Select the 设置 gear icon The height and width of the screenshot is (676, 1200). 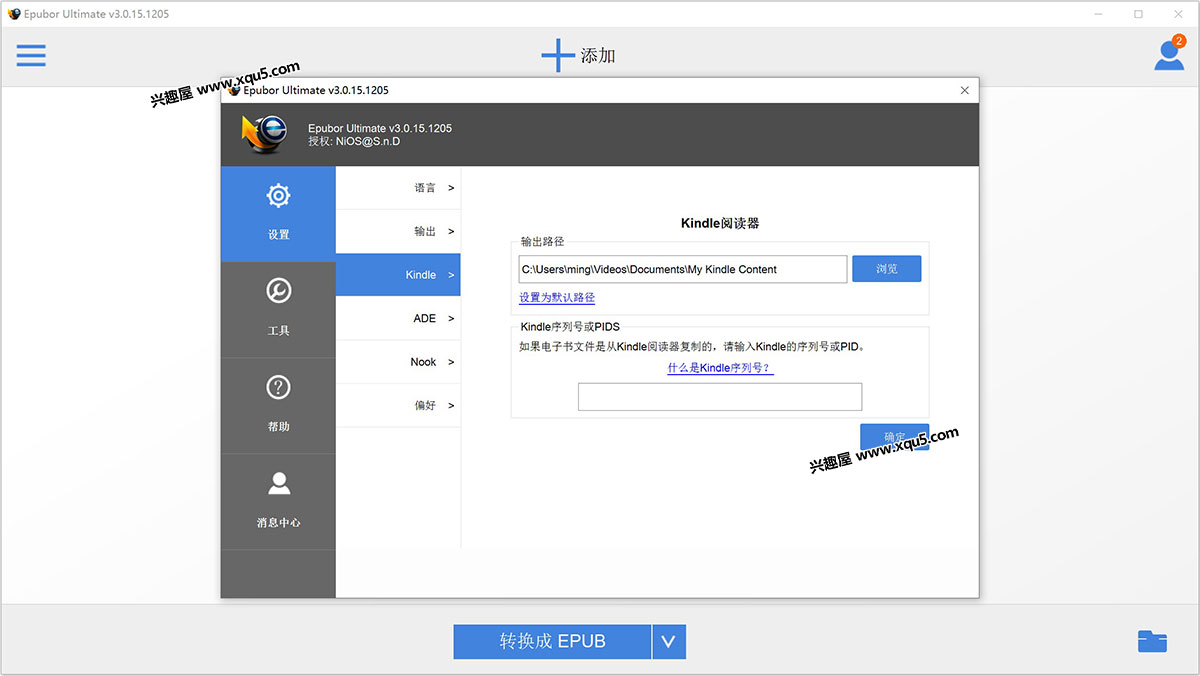coord(279,196)
